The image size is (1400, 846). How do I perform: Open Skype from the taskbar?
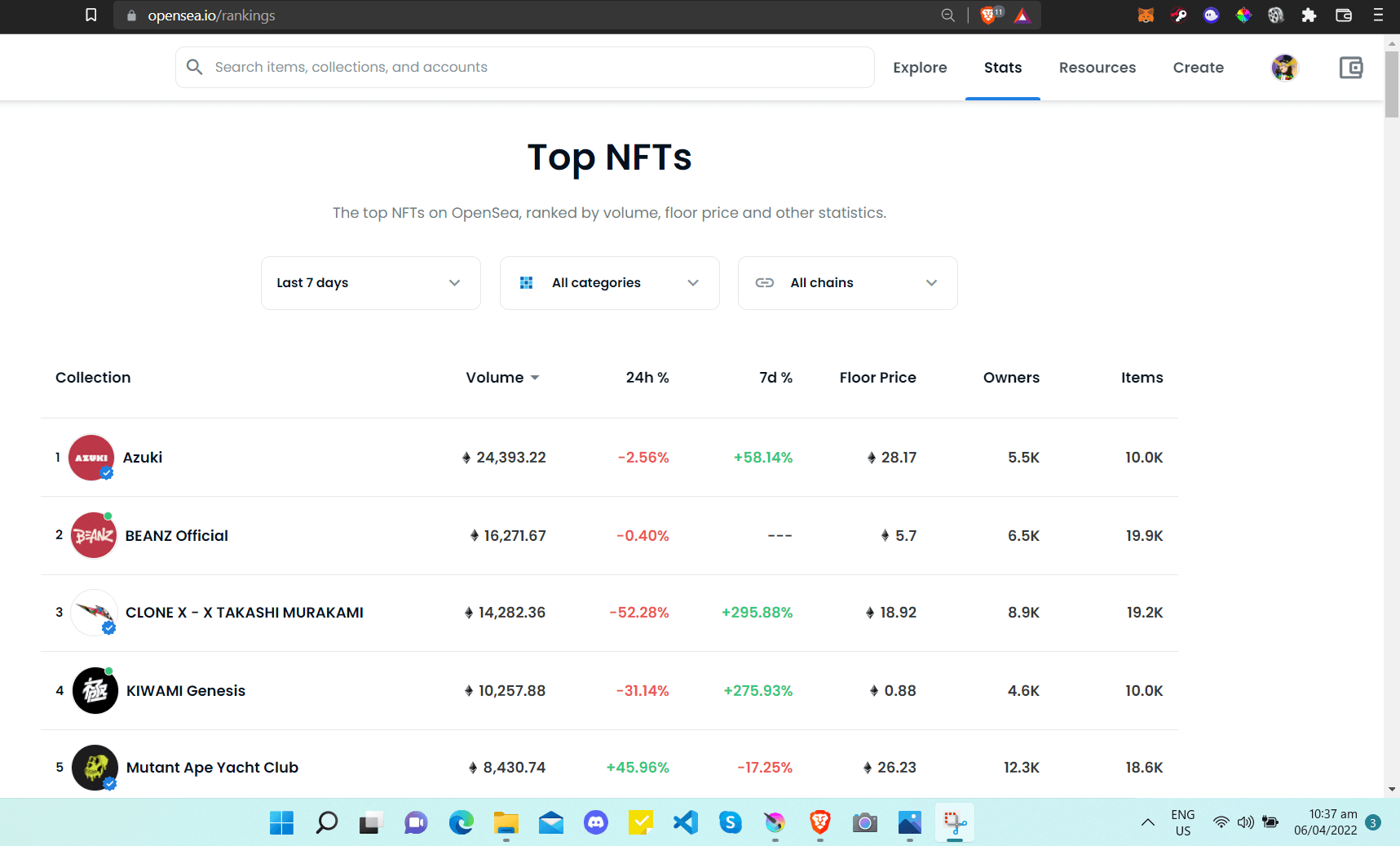731,823
